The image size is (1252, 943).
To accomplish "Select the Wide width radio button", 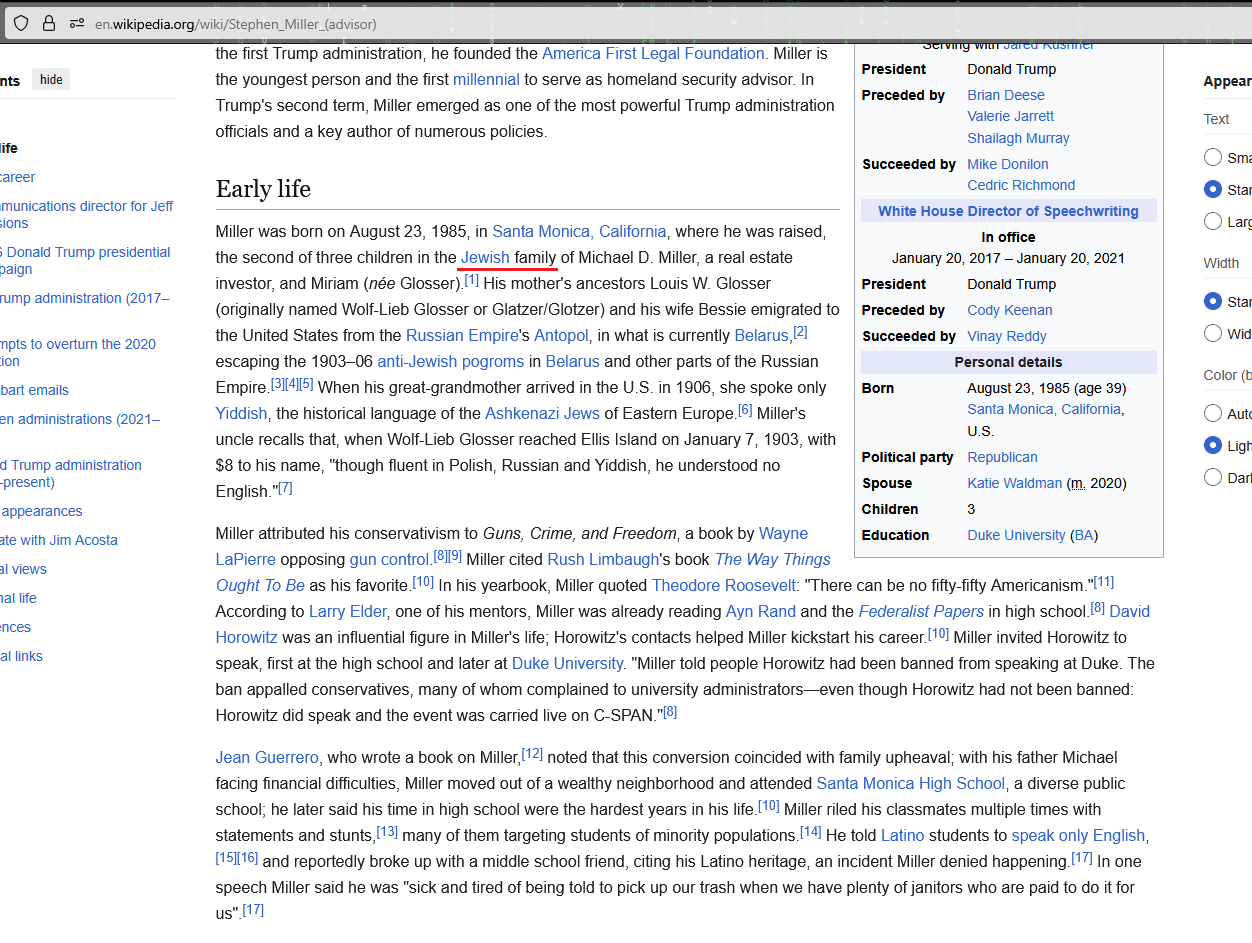I will [x=1213, y=333].
